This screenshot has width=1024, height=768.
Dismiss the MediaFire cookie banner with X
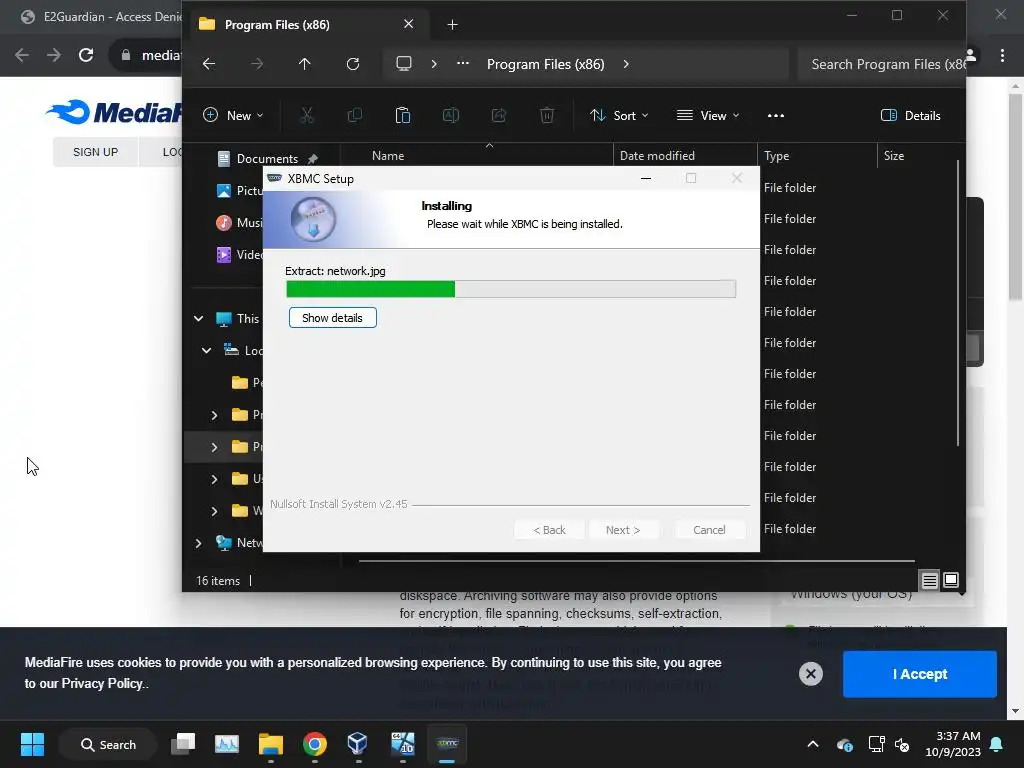tap(810, 674)
